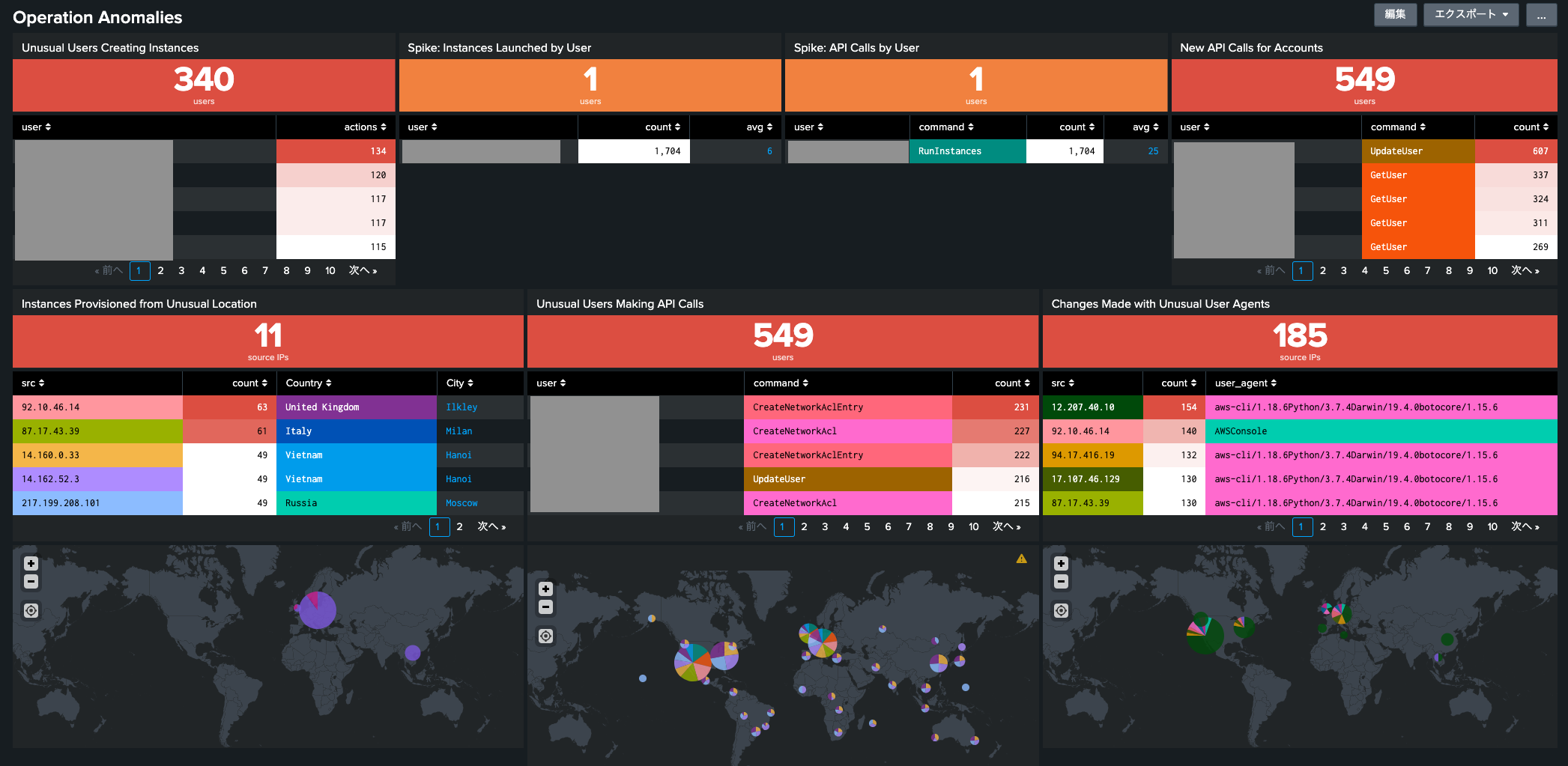Screen dimensions: 1568x766
Task: Click the 編集 edit button
Action: pos(1395,14)
